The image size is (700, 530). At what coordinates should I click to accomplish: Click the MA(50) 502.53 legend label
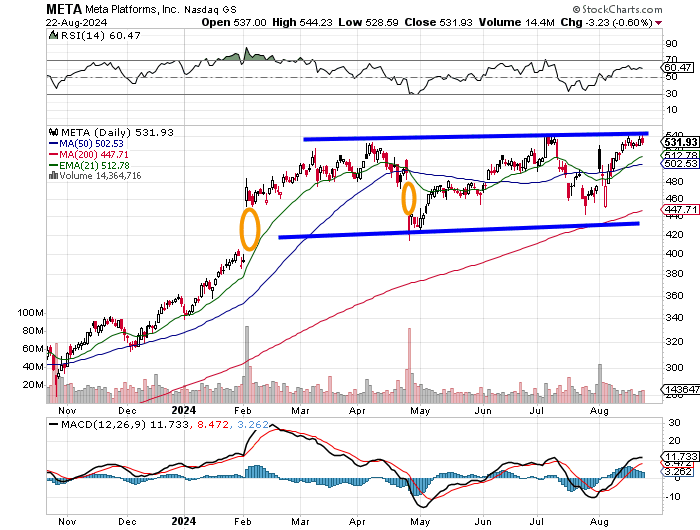(86, 143)
